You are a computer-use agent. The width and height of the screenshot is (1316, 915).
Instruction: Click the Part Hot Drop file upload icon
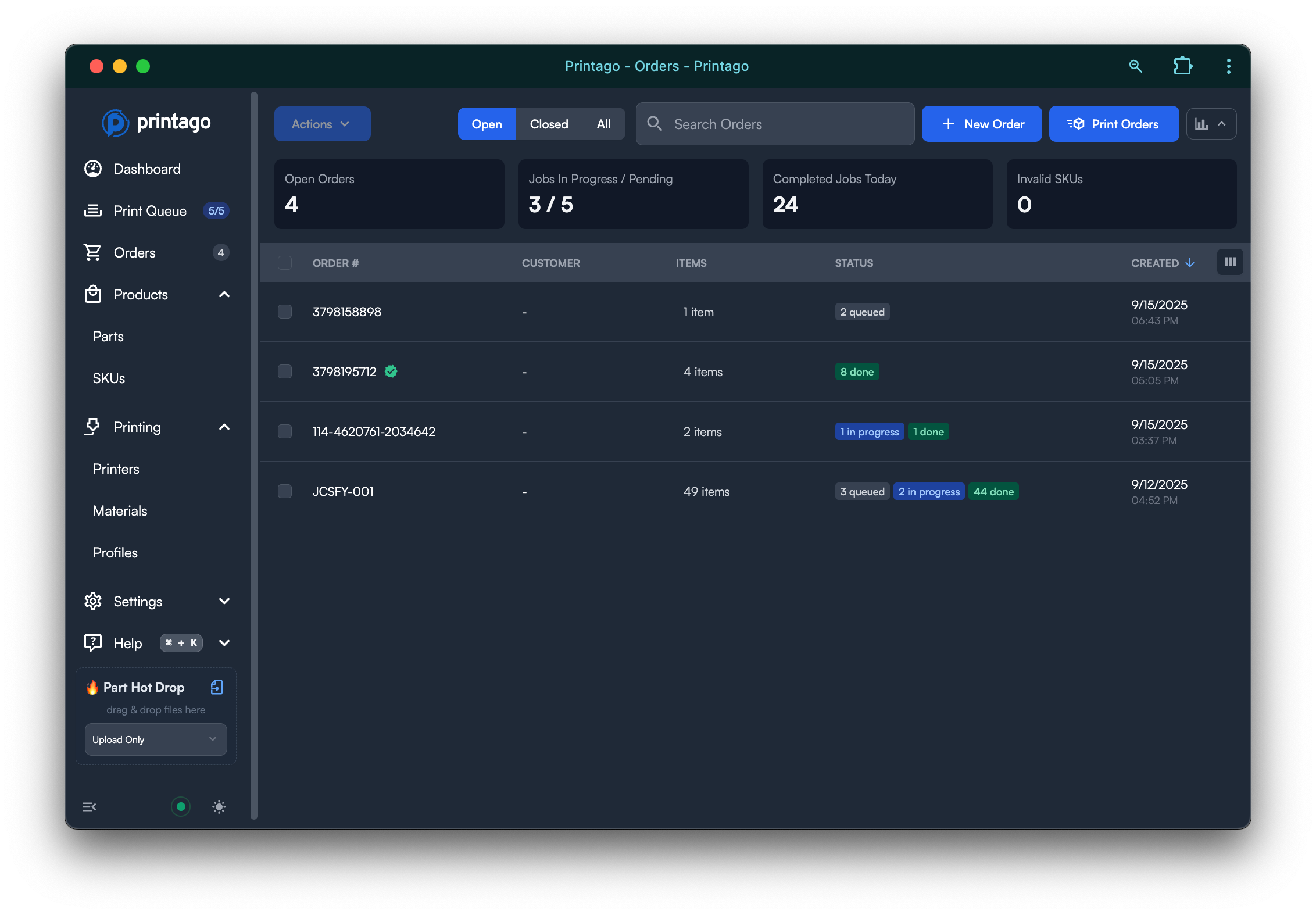pos(216,687)
